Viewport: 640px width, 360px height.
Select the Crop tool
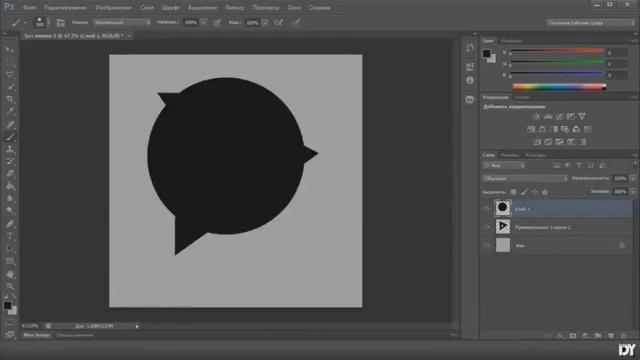pyautogui.click(x=10, y=99)
